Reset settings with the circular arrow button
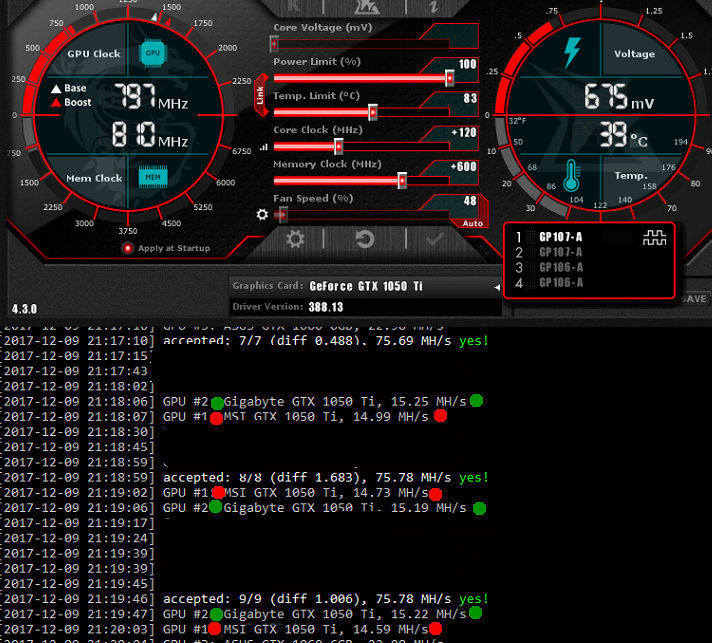The height and width of the screenshot is (643, 712). 365,239
